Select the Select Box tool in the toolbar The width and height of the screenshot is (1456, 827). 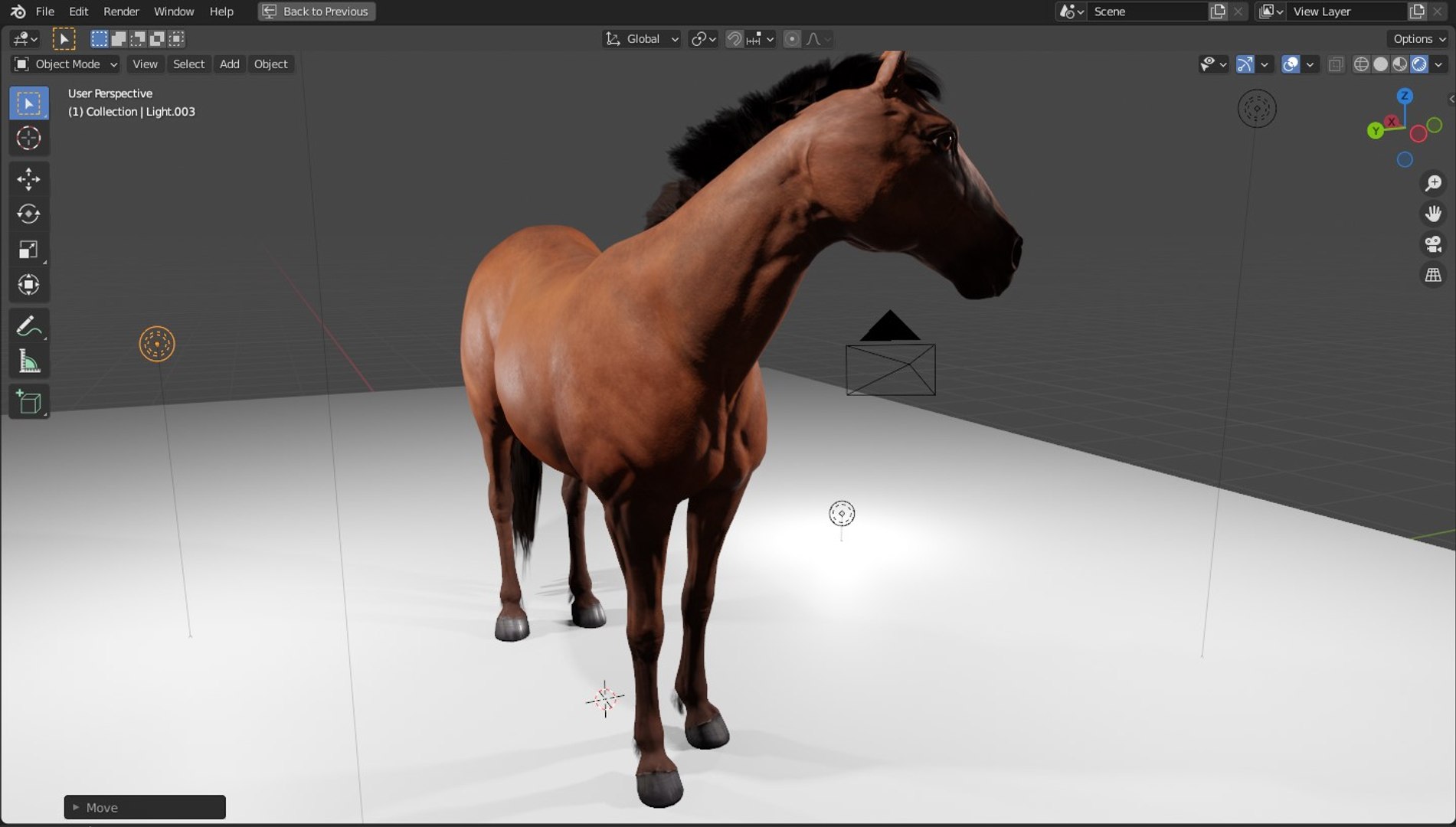[x=28, y=103]
